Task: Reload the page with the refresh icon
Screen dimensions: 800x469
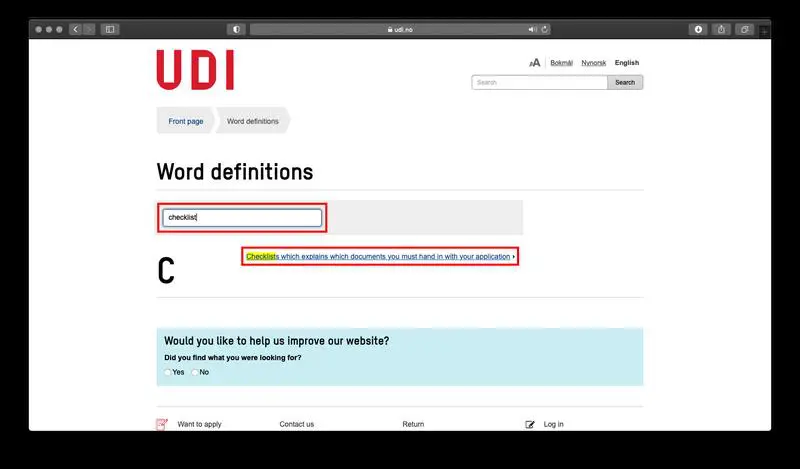Action: click(x=545, y=29)
